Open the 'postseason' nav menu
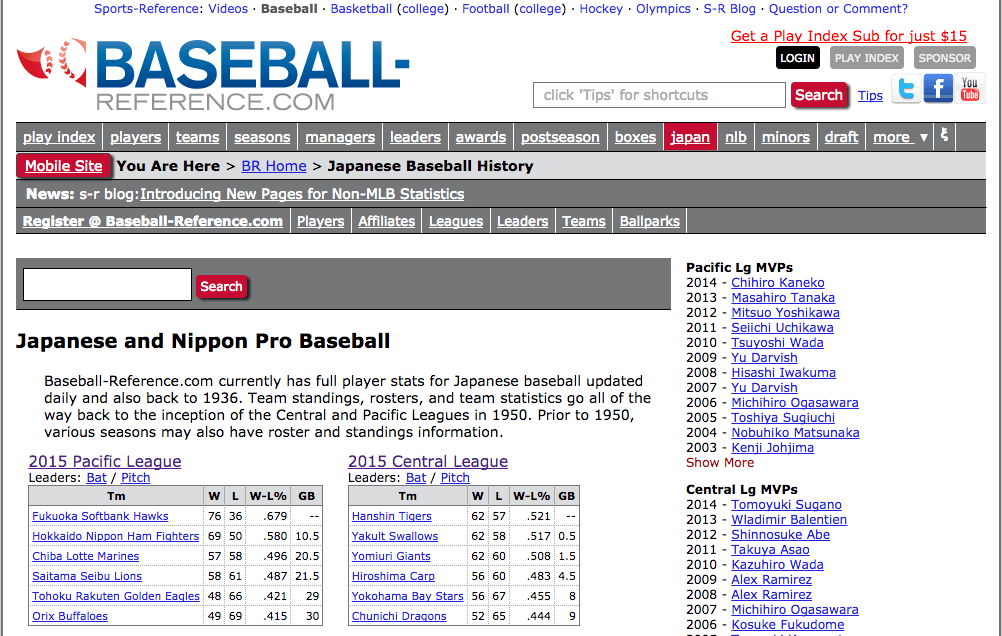The width and height of the screenshot is (1002, 636). pyautogui.click(x=560, y=137)
